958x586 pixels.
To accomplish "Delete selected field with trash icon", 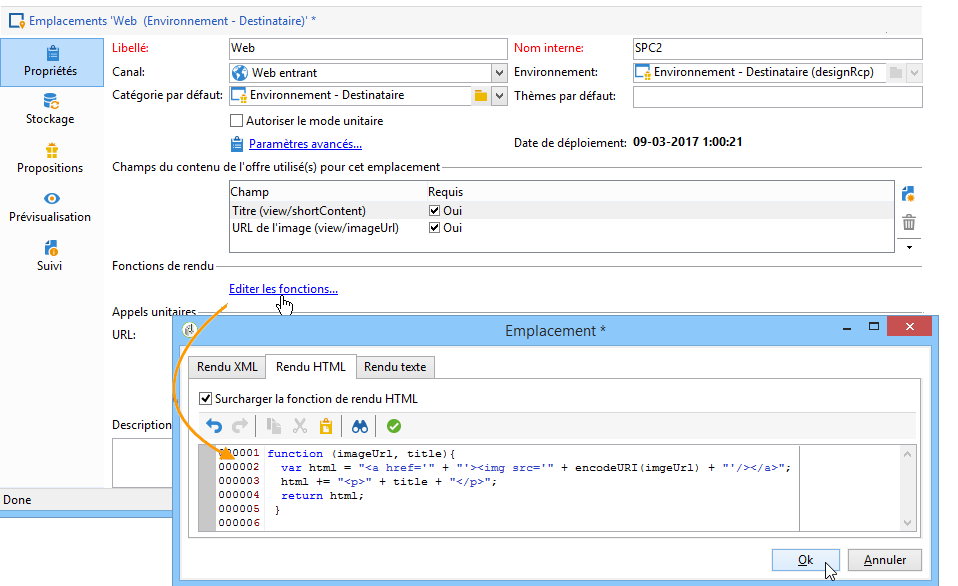I will click(908, 222).
